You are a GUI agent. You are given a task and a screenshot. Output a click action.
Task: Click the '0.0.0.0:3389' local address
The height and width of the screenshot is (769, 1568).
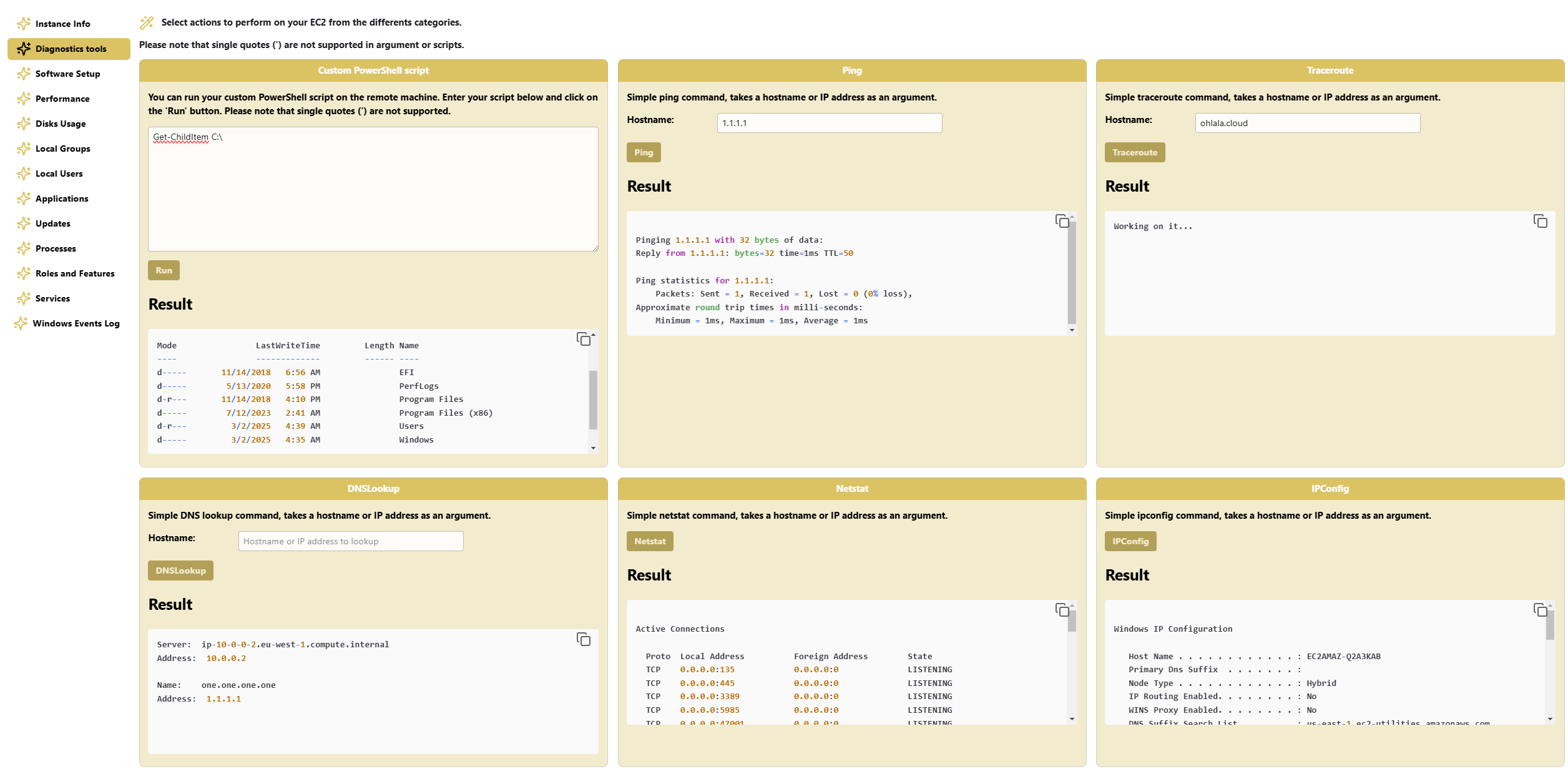point(710,697)
